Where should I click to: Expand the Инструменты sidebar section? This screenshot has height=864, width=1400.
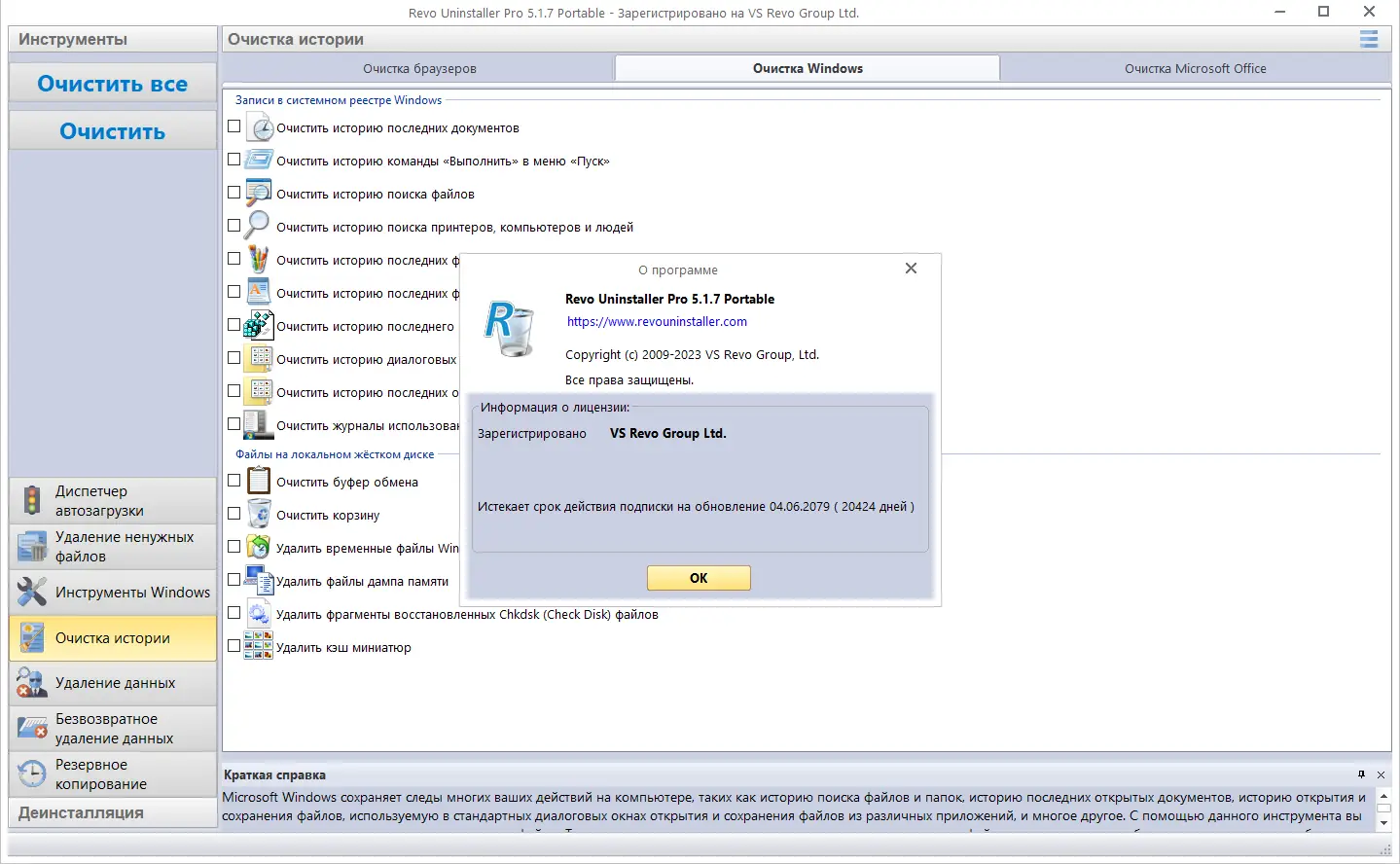[x=113, y=39]
